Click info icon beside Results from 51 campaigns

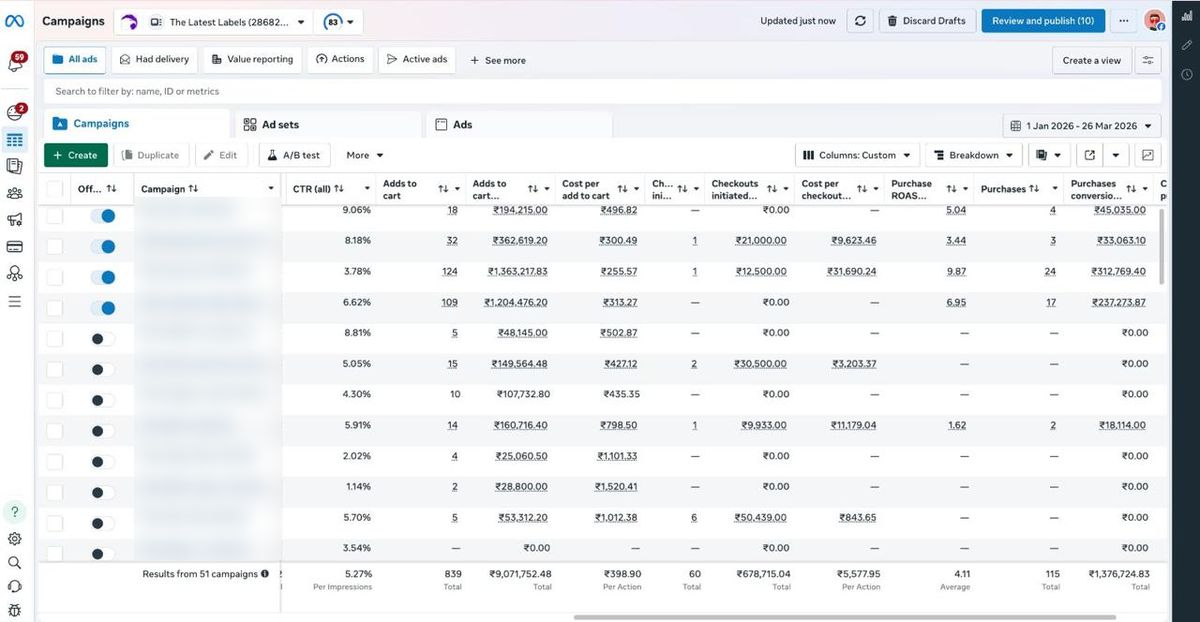pyautogui.click(x=265, y=574)
